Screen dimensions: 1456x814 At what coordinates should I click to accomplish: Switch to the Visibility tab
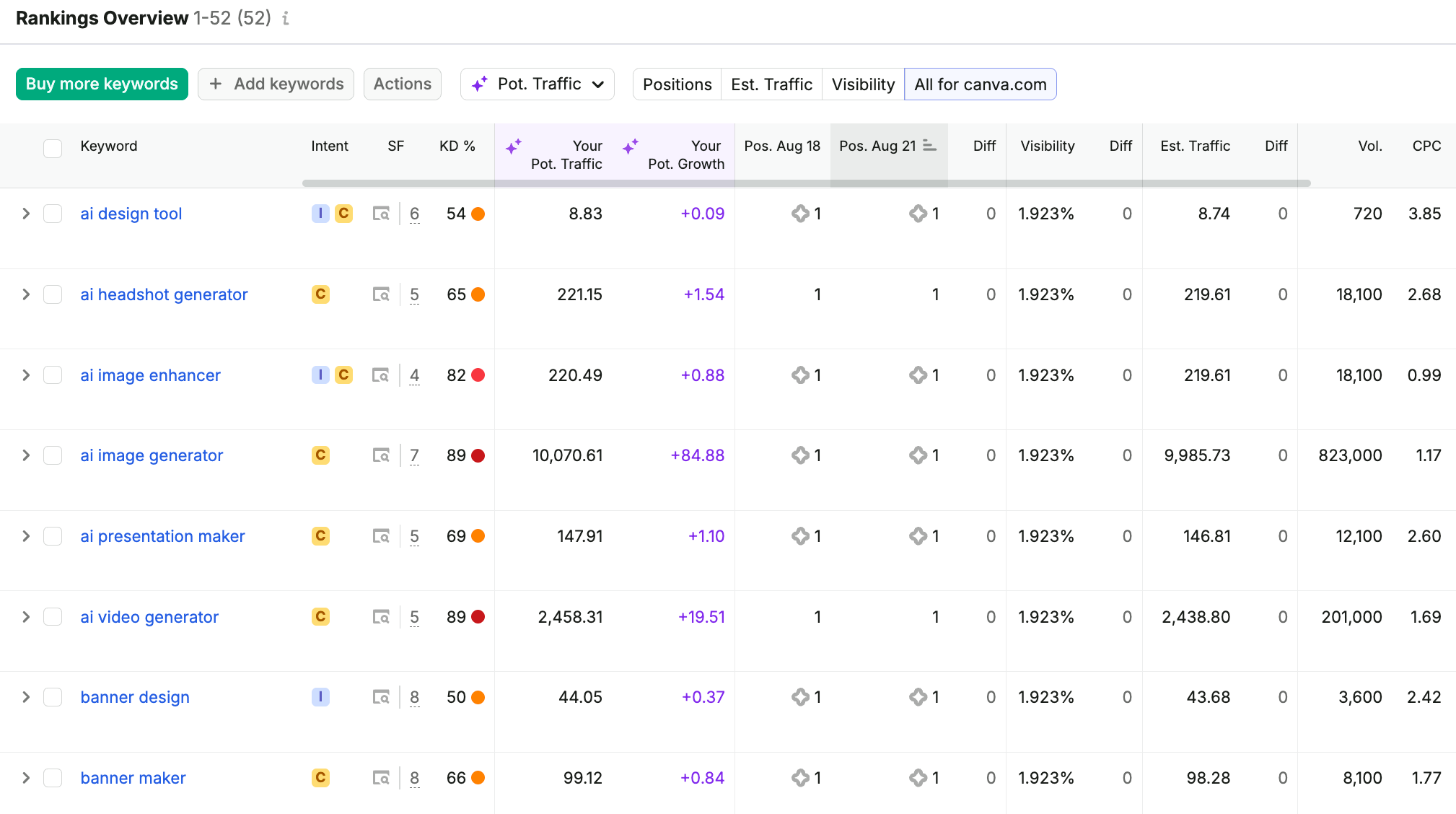pos(863,84)
